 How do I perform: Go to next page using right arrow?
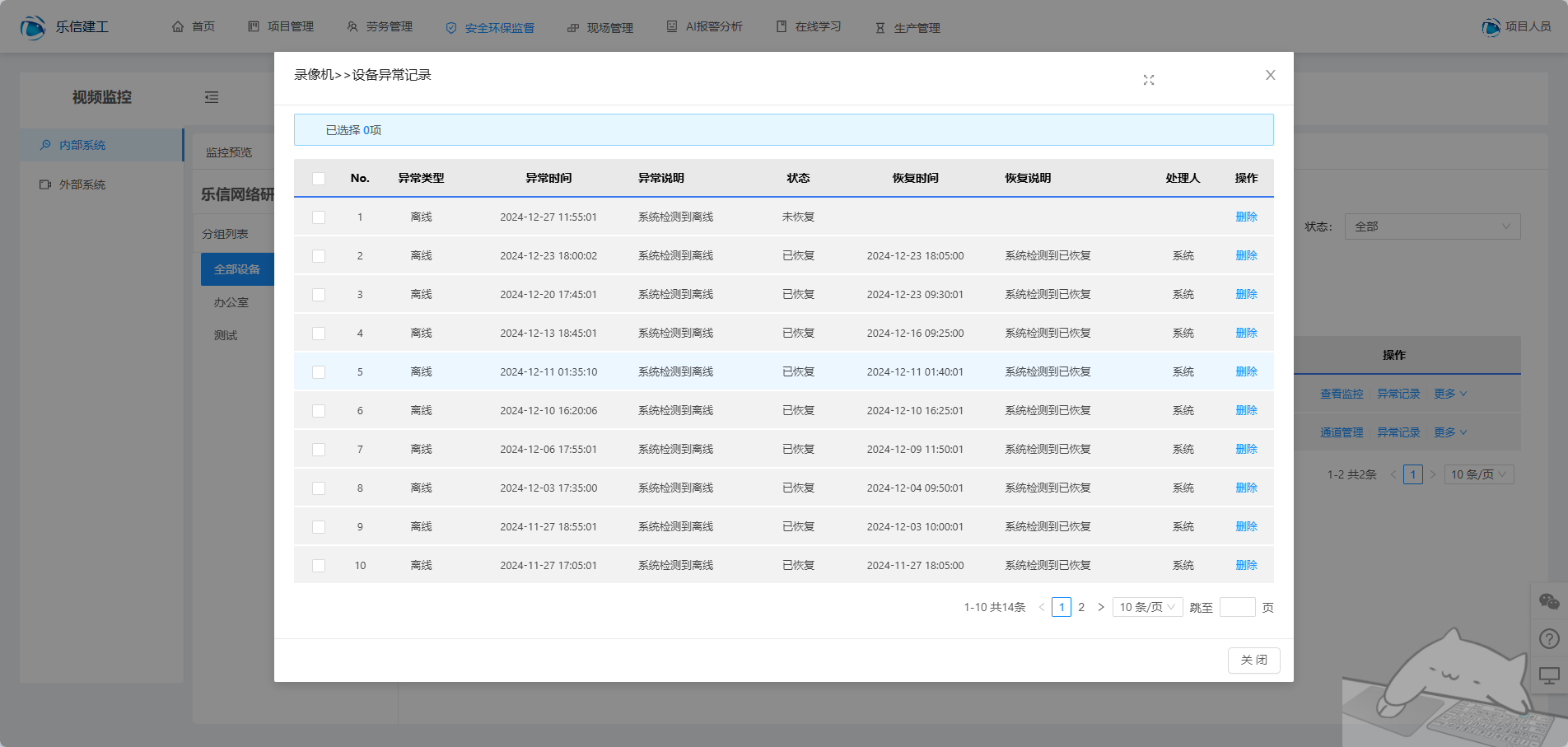click(x=1101, y=607)
